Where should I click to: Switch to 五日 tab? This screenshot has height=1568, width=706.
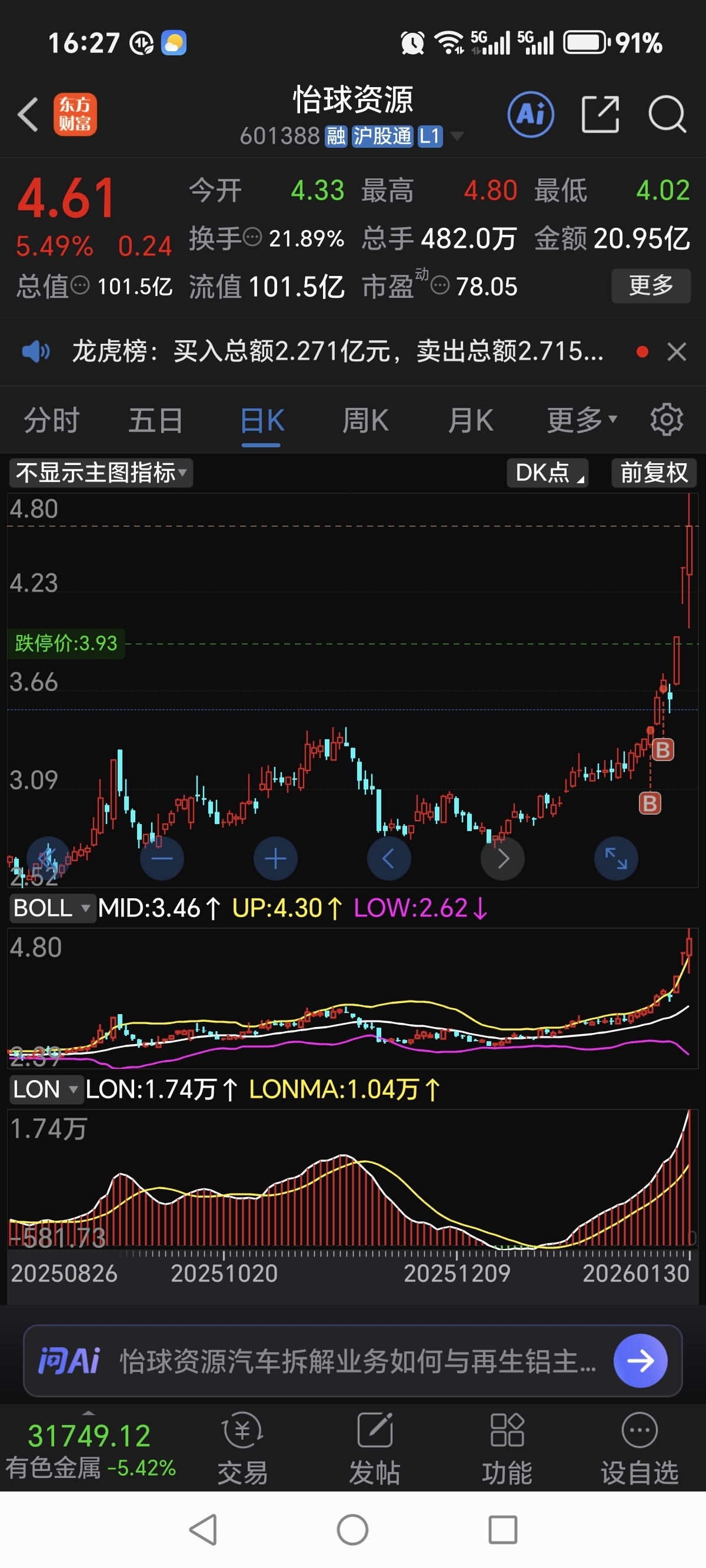(x=156, y=421)
